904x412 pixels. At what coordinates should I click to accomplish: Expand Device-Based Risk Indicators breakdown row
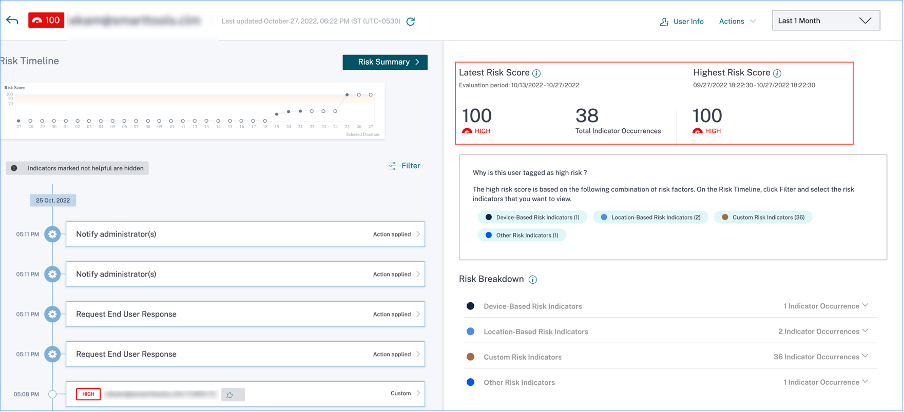(x=865, y=306)
